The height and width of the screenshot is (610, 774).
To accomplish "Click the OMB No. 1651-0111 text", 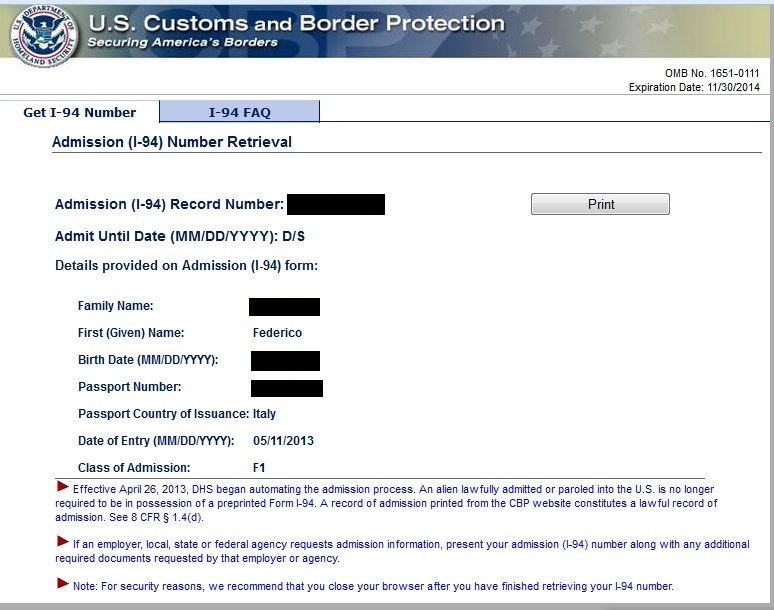I will coord(712,73).
